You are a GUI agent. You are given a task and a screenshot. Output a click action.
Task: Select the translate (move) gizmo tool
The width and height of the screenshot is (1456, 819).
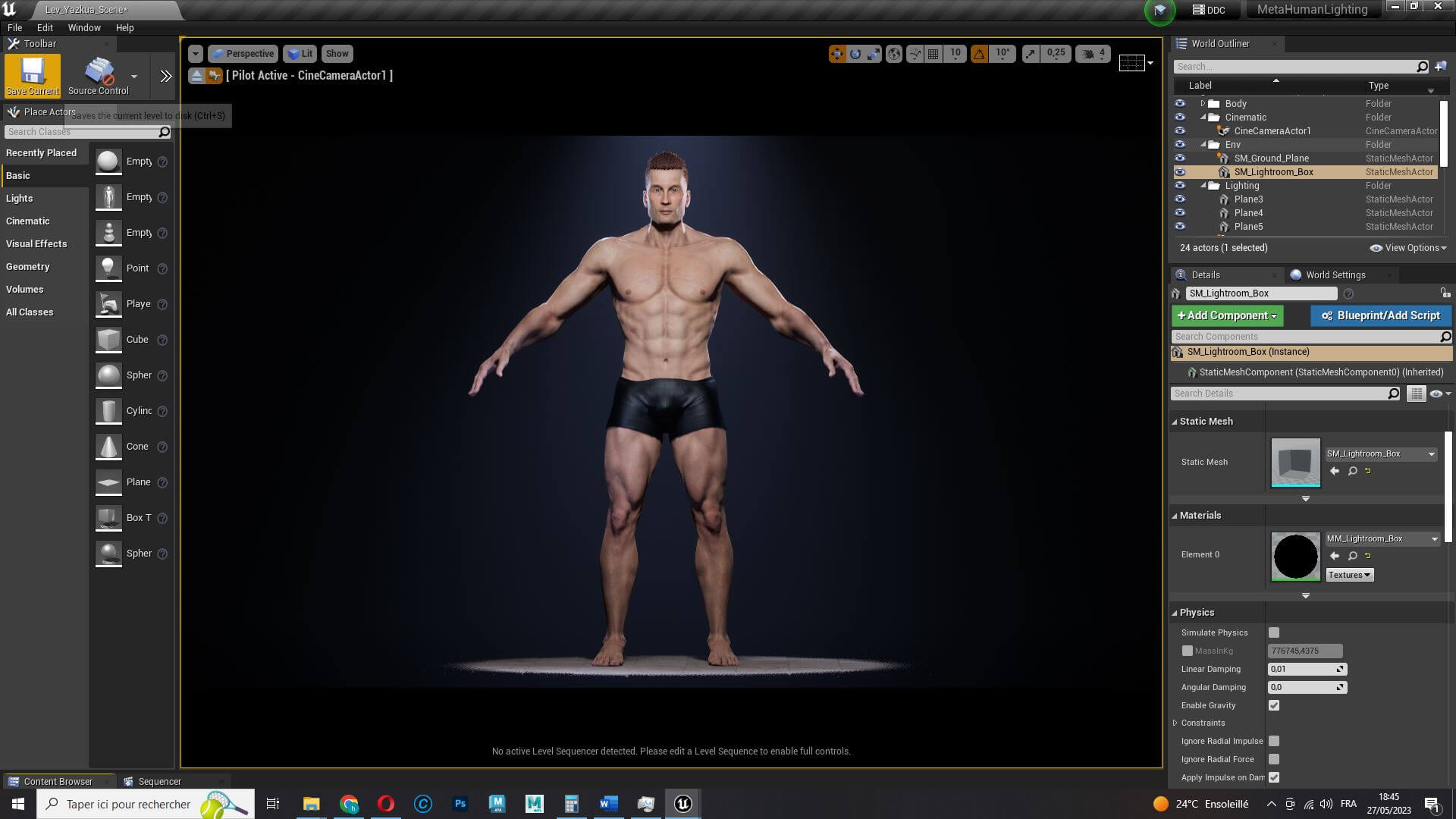[837, 54]
